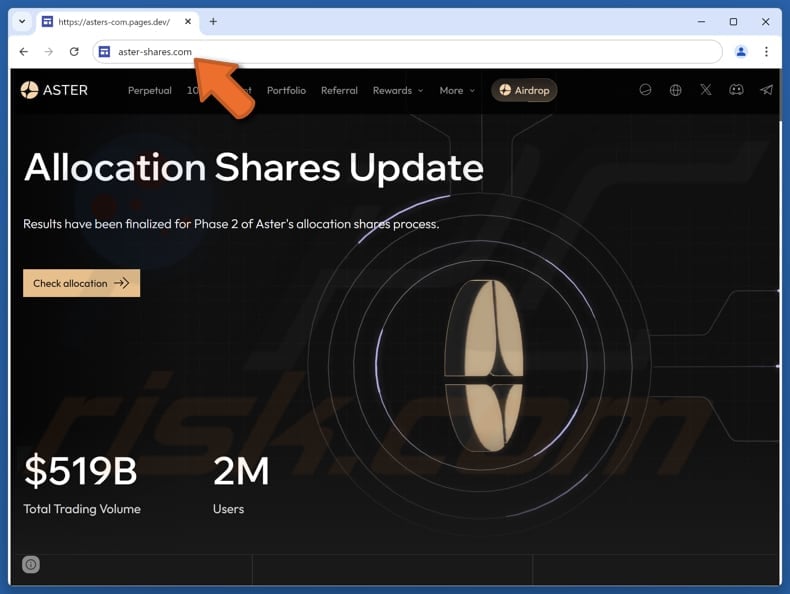
Task: Click the address bar showing aster-shares.com
Action: tap(400, 52)
